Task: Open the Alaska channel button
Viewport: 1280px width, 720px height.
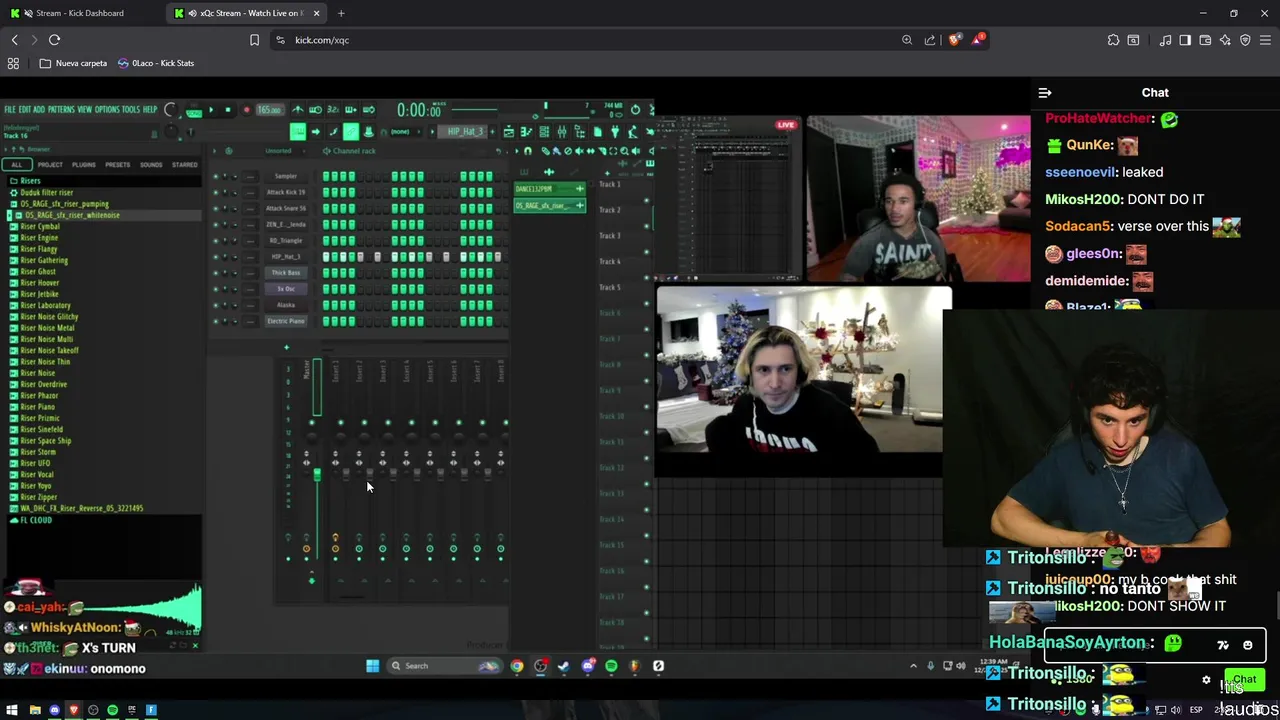Action: tap(286, 305)
